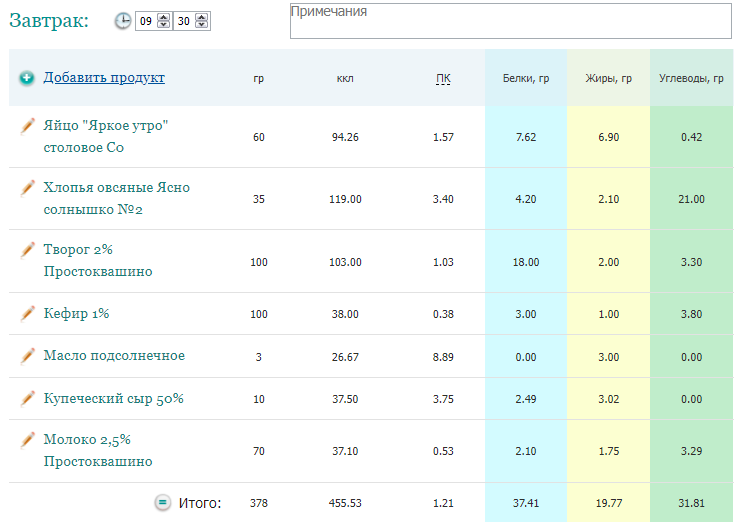Image resolution: width=734 pixels, height=523 pixels.
Task: Focus the Примечания notes text area
Action: pos(511,21)
